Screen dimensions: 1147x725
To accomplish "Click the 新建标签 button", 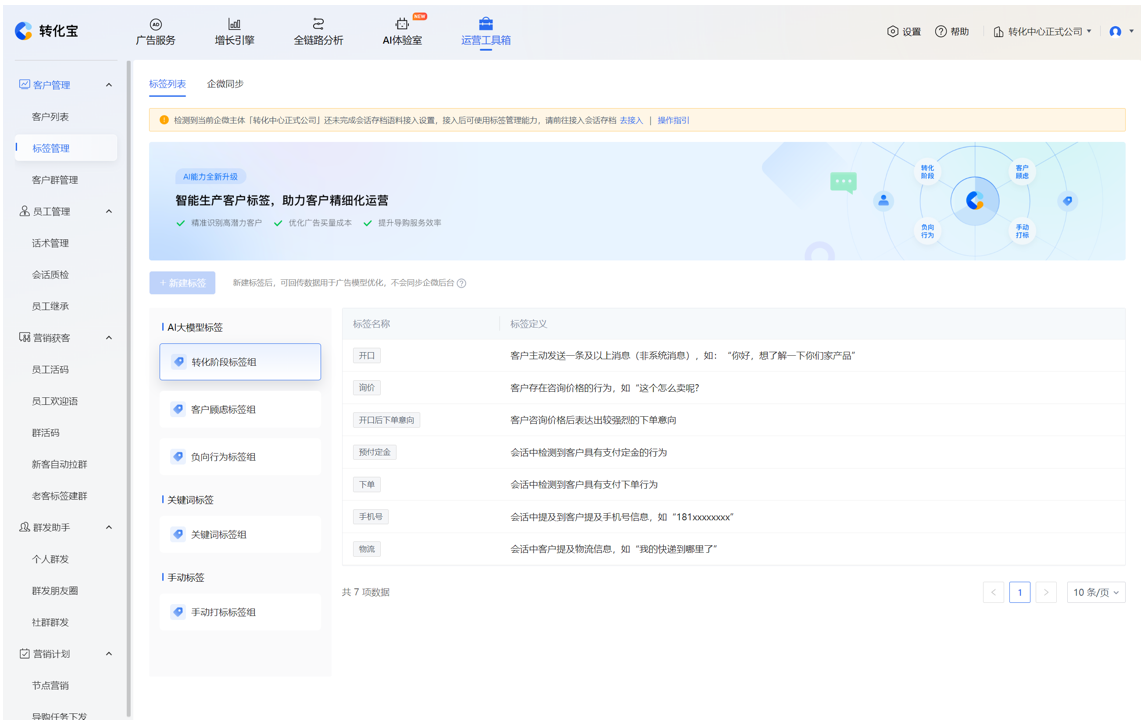I will (x=182, y=283).
